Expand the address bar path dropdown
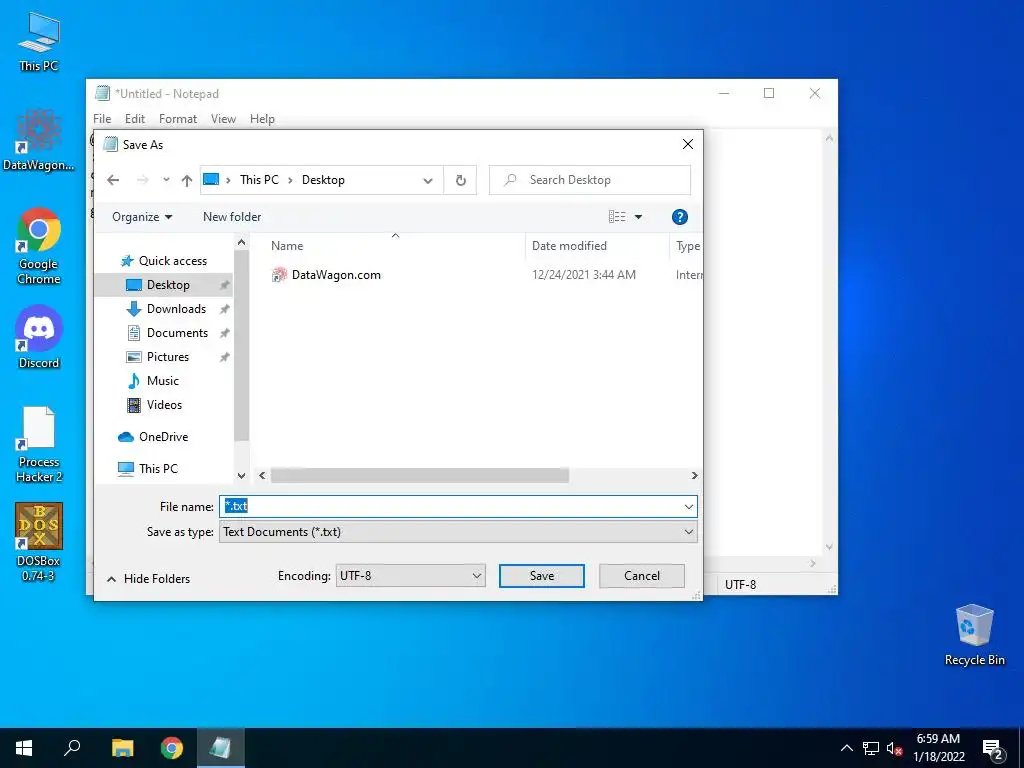Screen dimensions: 1024x768 [x=428, y=180]
